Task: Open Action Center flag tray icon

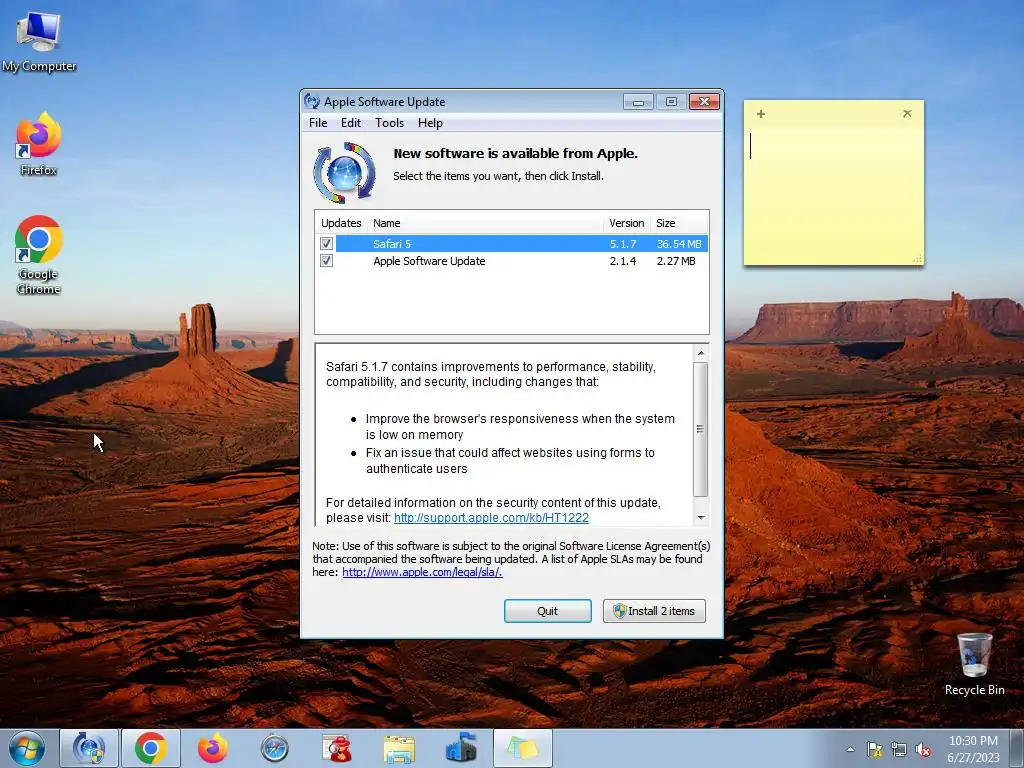Action: click(x=874, y=749)
